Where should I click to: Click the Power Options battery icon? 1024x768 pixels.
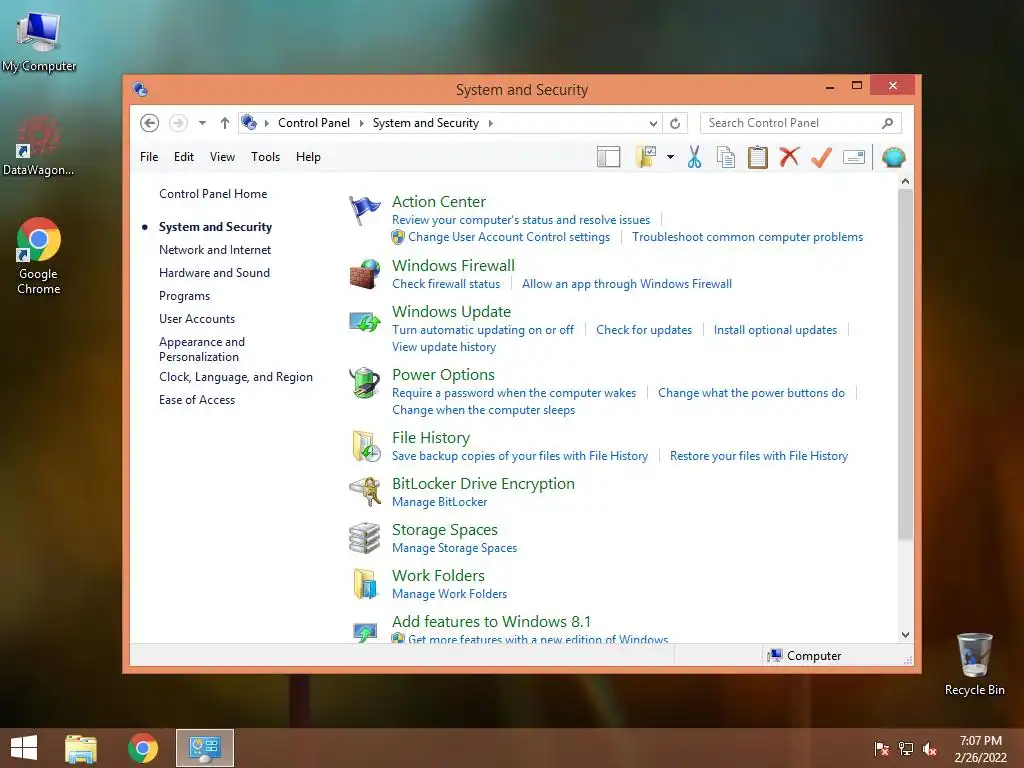[364, 383]
